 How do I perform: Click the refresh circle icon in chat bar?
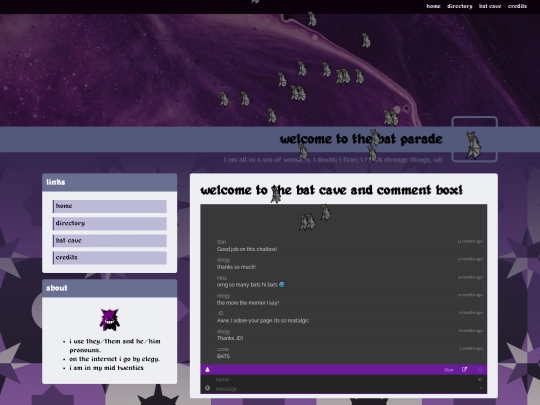(x=480, y=370)
